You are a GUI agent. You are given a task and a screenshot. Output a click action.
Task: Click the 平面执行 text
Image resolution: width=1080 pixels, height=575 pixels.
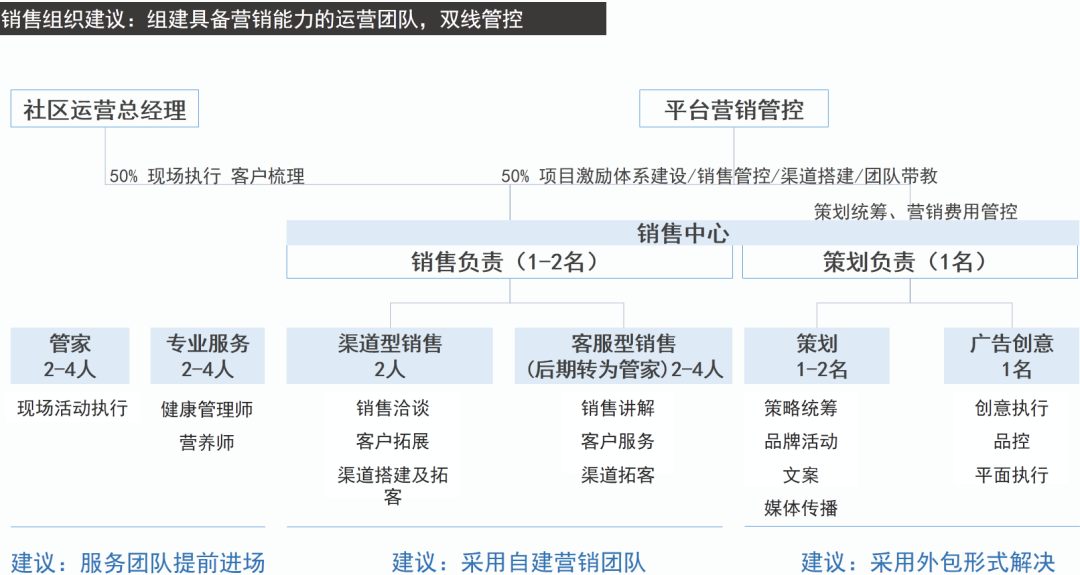[1011, 475]
